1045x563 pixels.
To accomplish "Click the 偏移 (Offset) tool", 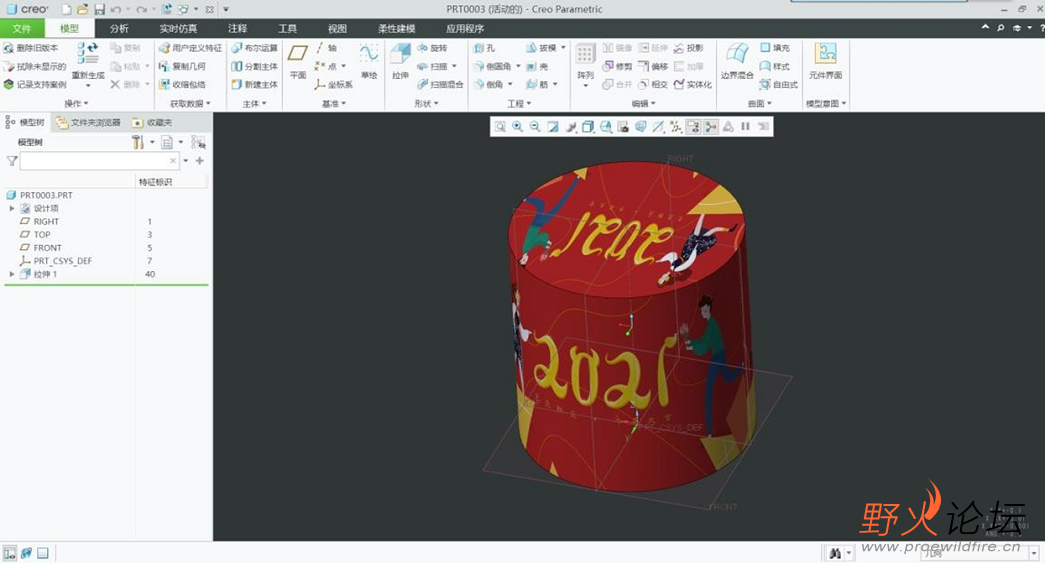I will click(652, 67).
